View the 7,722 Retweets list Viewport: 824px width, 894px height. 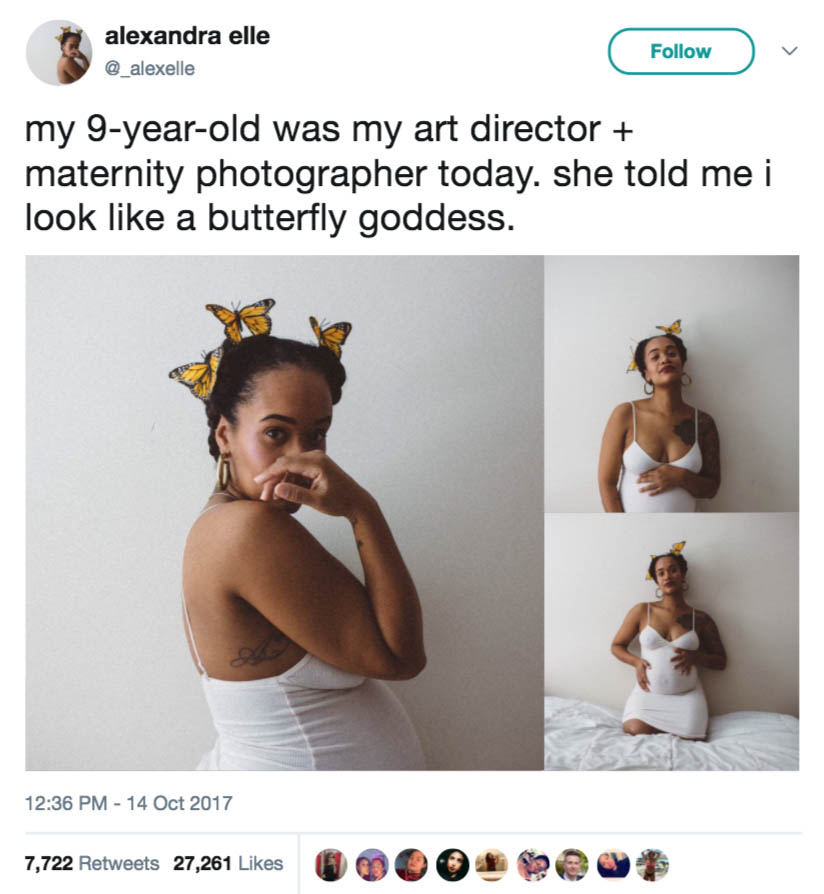click(x=91, y=863)
